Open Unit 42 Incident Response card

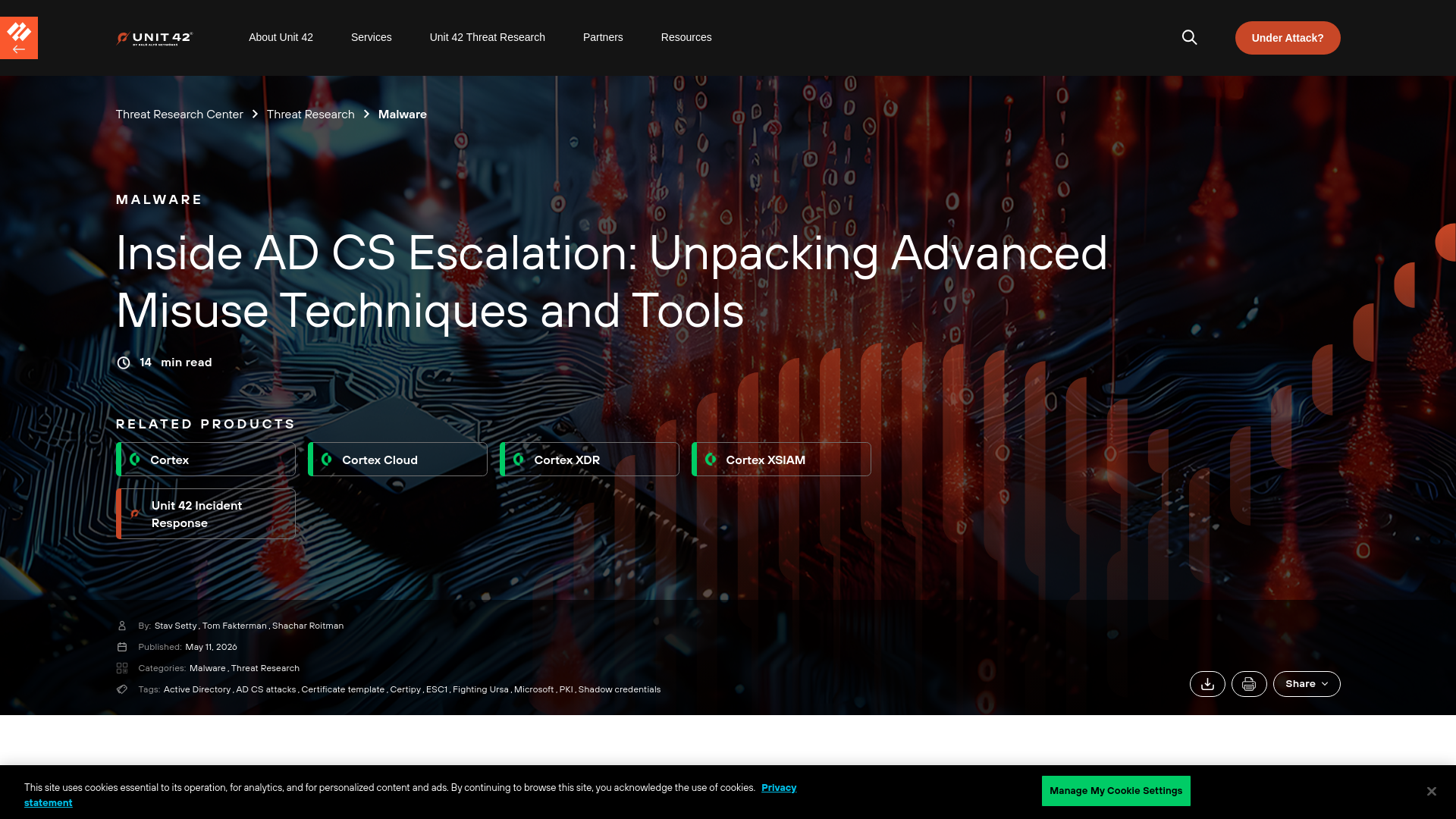(x=206, y=514)
